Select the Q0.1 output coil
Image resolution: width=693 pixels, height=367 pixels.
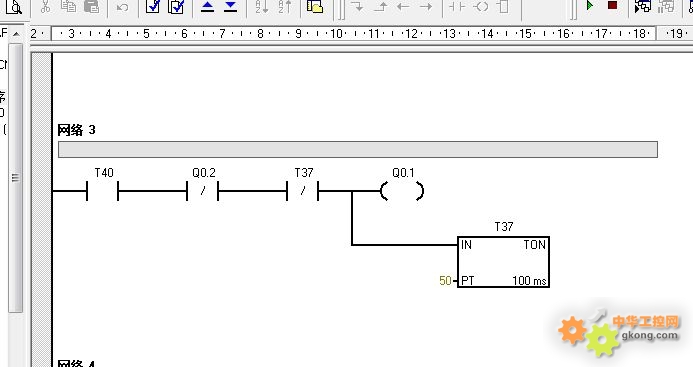(402, 191)
